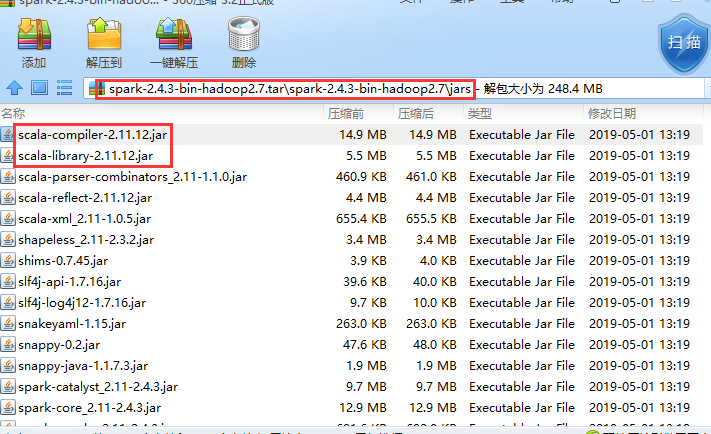Click the jar icon of scala-compiler-2.11.12.jar

[8, 134]
